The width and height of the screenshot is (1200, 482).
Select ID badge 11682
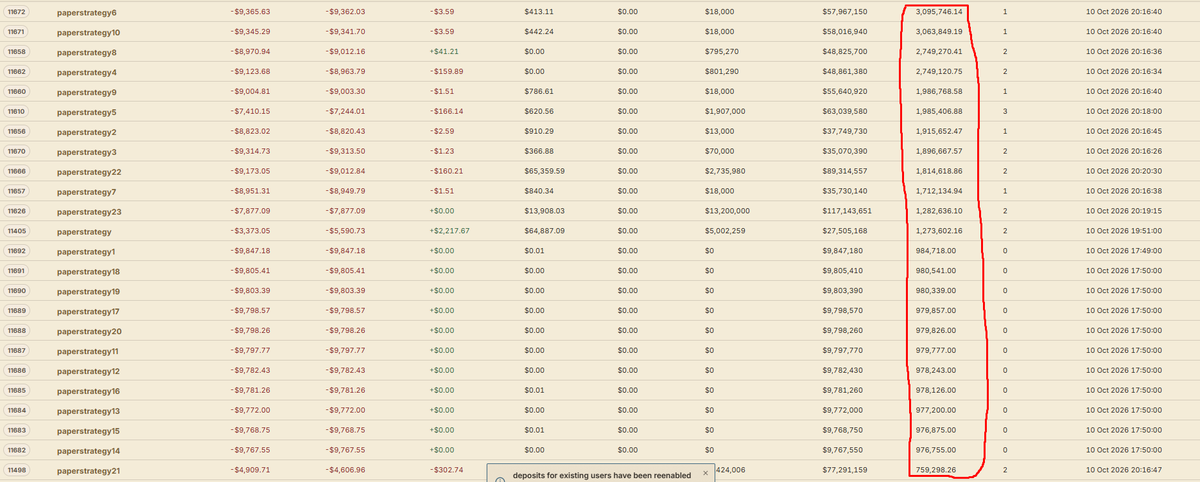(x=16, y=449)
